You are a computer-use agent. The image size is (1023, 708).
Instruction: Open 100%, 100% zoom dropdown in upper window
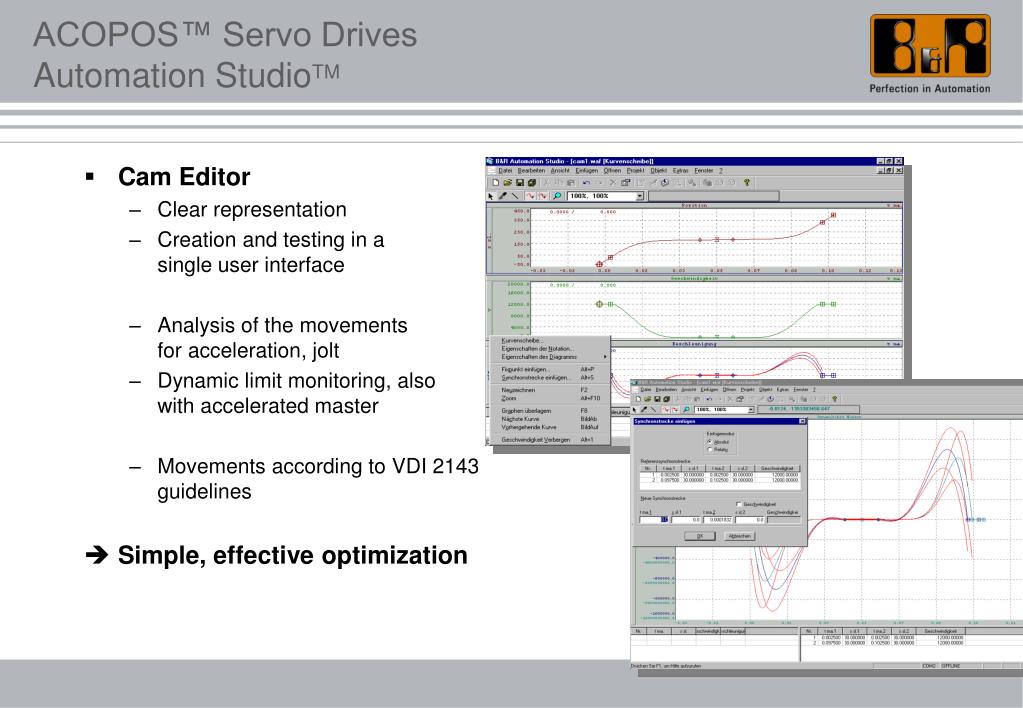point(640,196)
